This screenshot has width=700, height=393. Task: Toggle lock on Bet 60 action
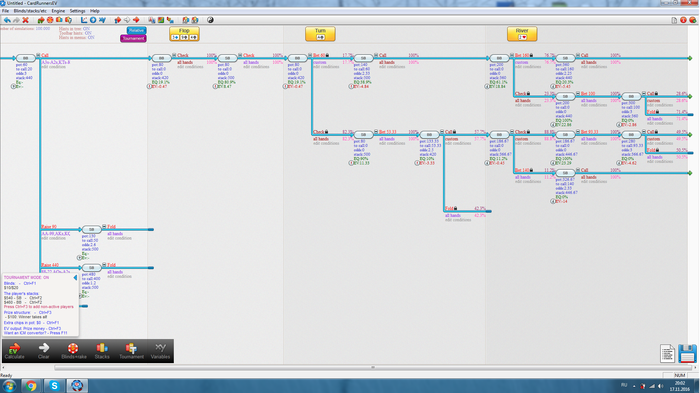click(x=328, y=55)
